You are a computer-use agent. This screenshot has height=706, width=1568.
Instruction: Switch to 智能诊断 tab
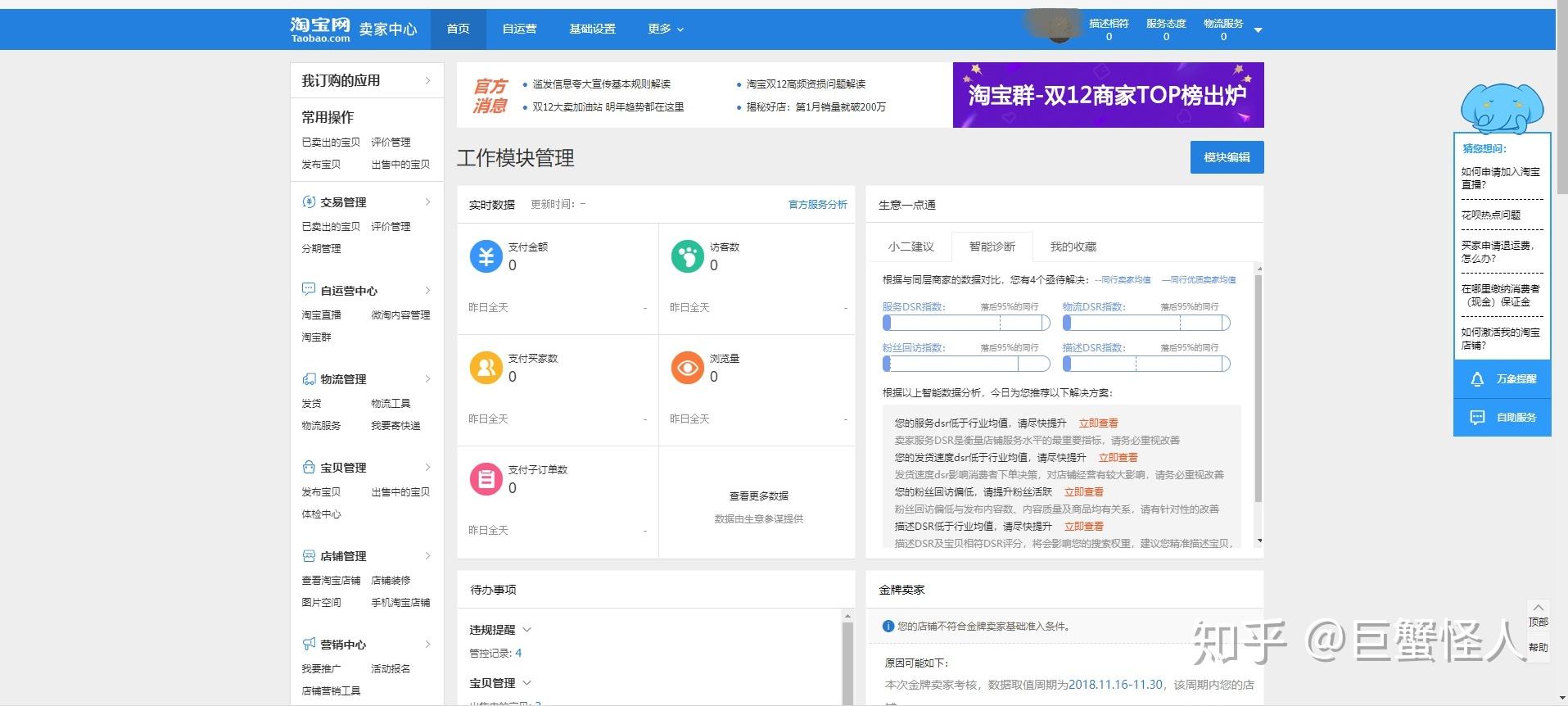click(992, 247)
